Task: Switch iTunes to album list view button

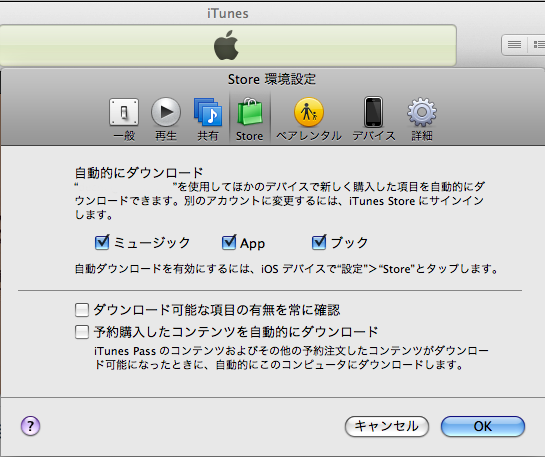Action: point(537,44)
